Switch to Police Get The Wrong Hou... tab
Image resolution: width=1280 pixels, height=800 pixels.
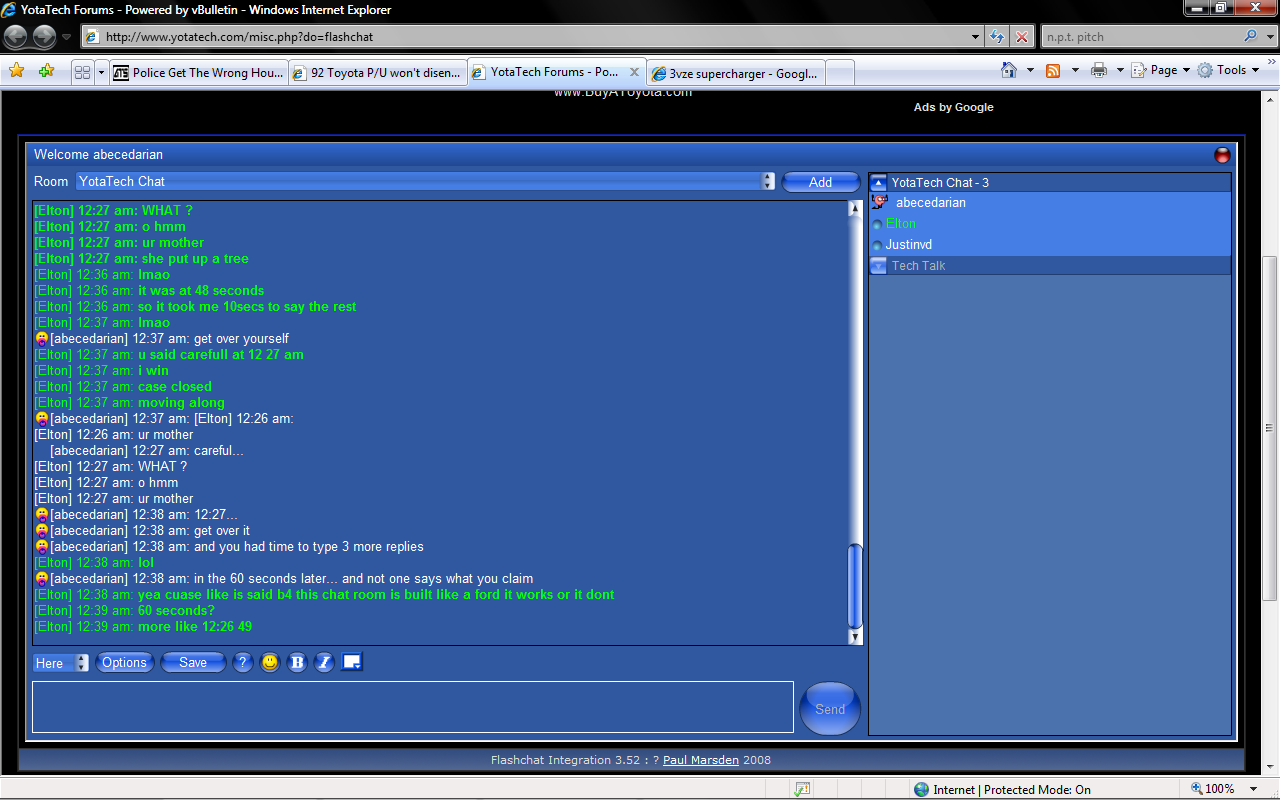click(x=199, y=73)
